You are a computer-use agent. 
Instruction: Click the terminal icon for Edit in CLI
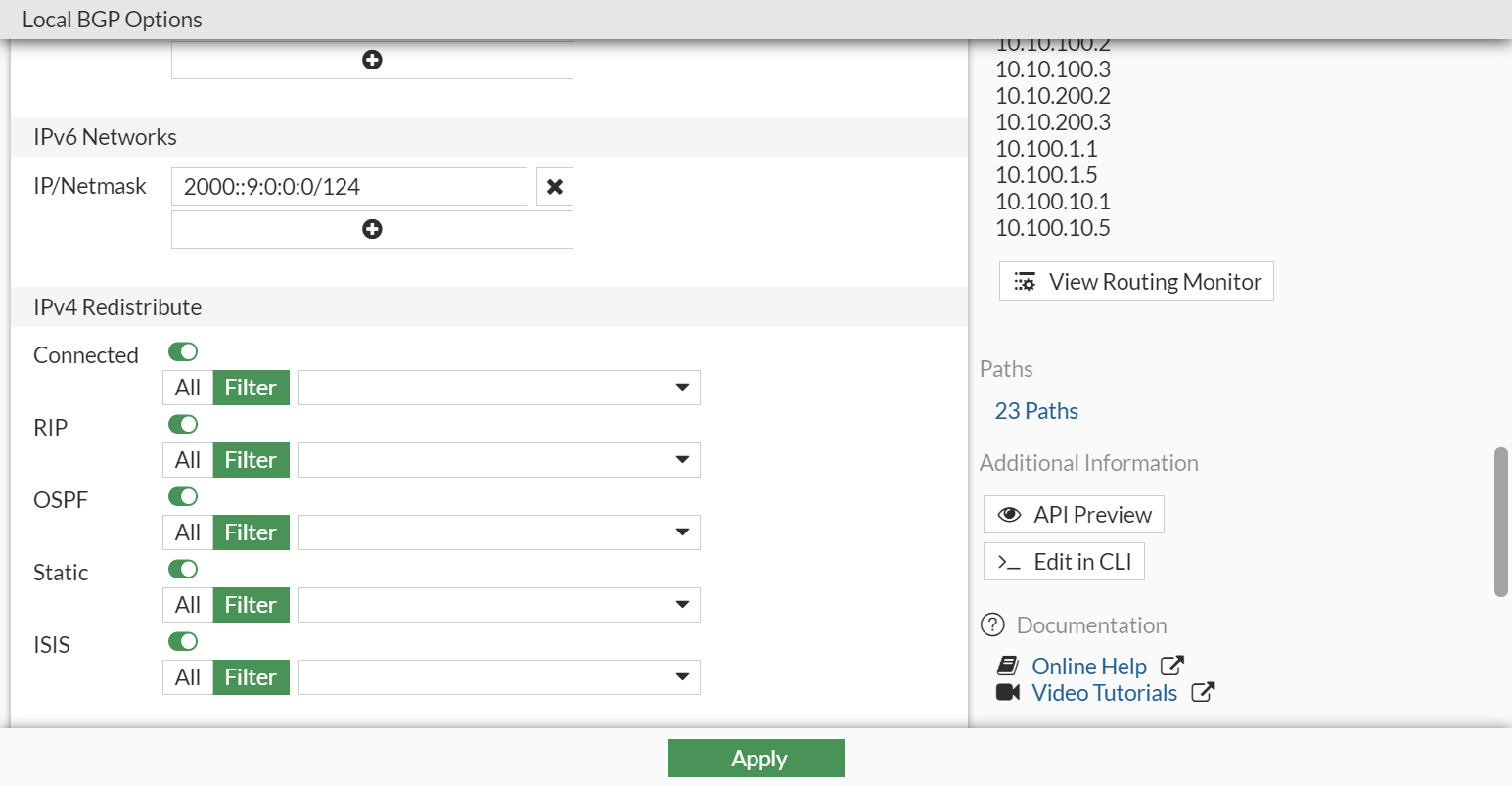pyautogui.click(x=1008, y=561)
